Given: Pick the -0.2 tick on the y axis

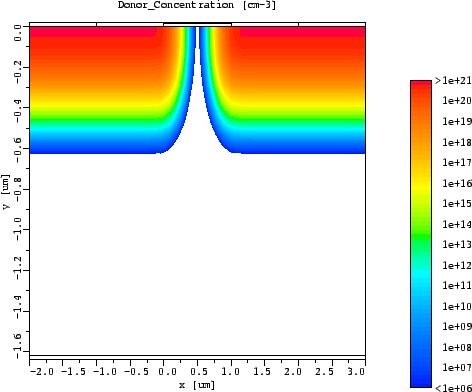Looking at the screenshot, I should click(18, 72).
